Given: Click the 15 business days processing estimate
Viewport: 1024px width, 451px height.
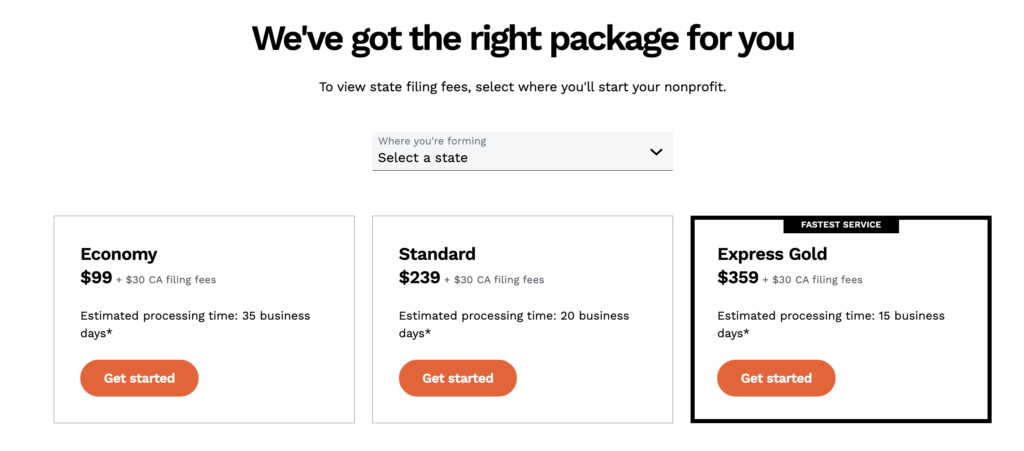Looking at the screenshot, I should coord(831,323).
